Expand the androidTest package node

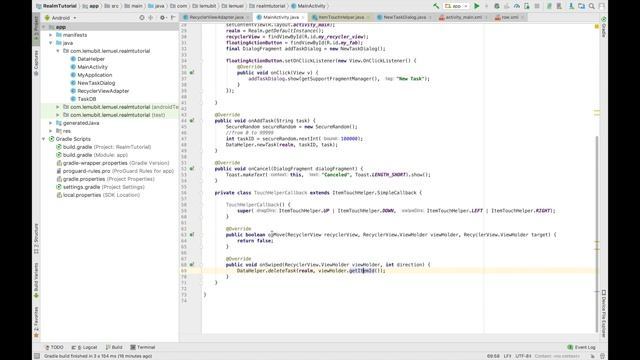coord(58,107)
